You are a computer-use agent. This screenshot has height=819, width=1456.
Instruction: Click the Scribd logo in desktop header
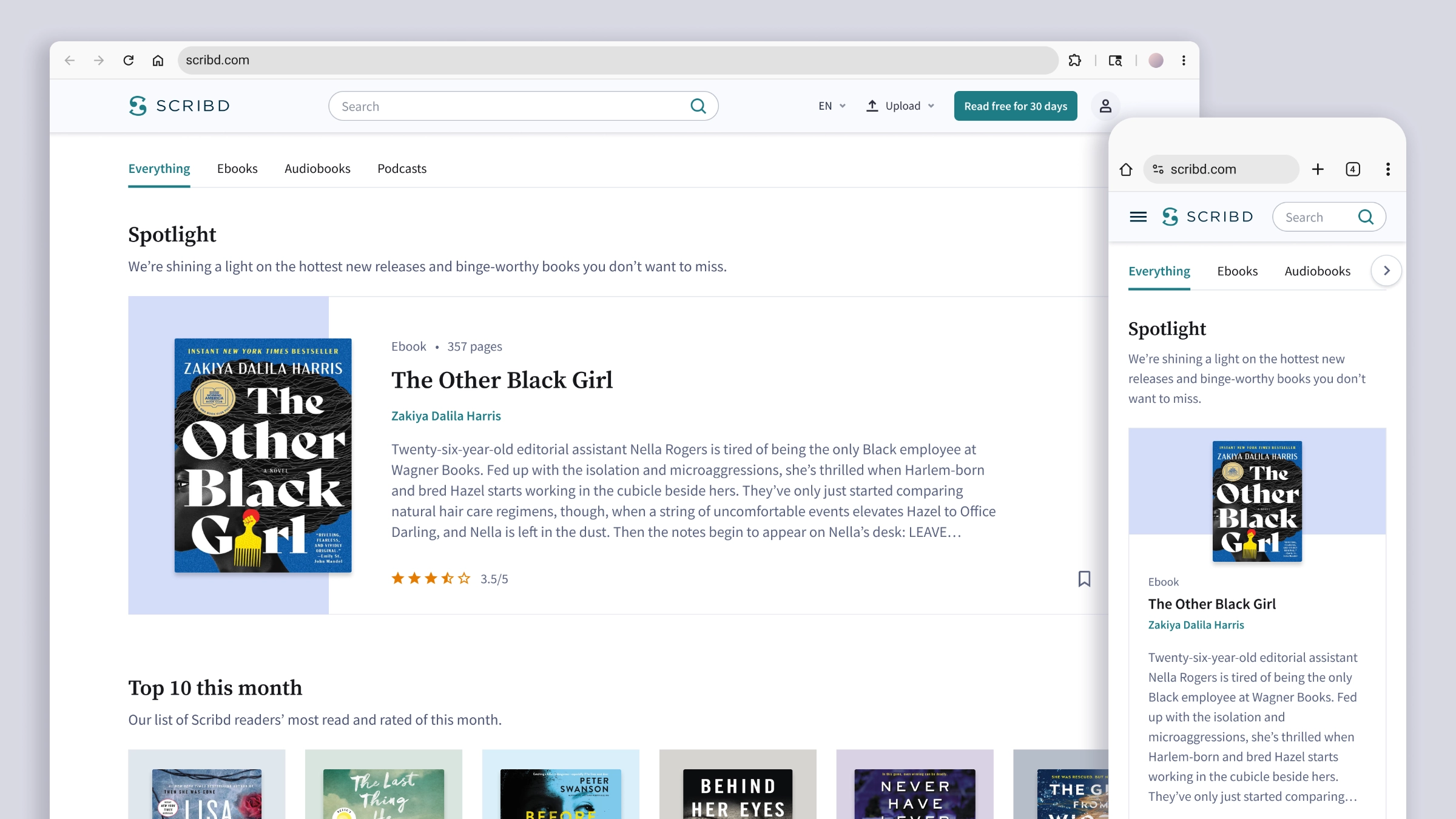coord(179,106)
